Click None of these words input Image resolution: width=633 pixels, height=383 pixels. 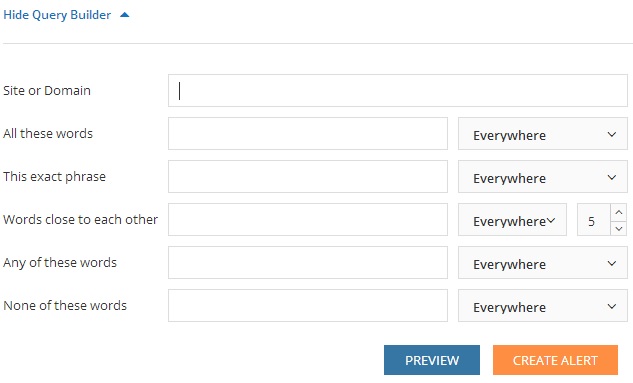point(308,306)
